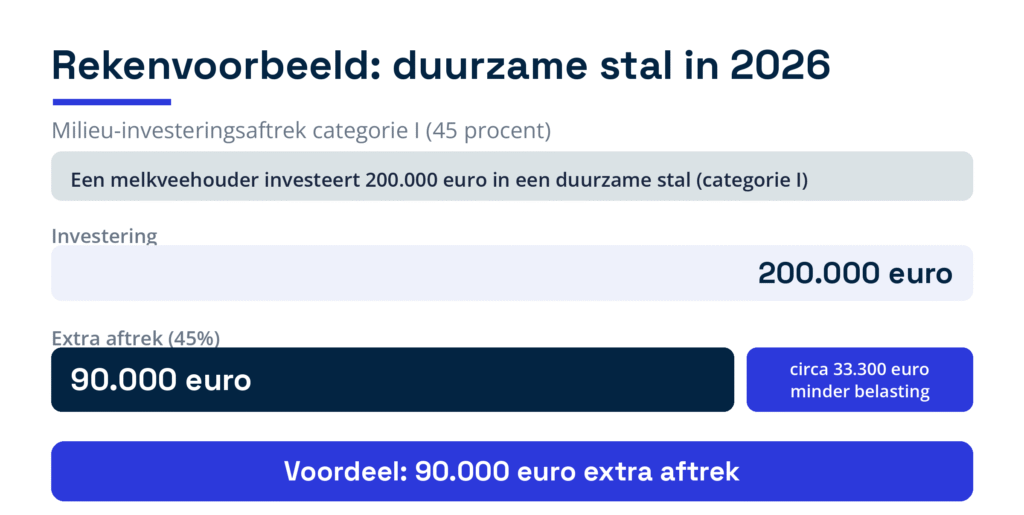Click the Investering label
This screenshot has height=515, width=1024.
coord(104,236)
